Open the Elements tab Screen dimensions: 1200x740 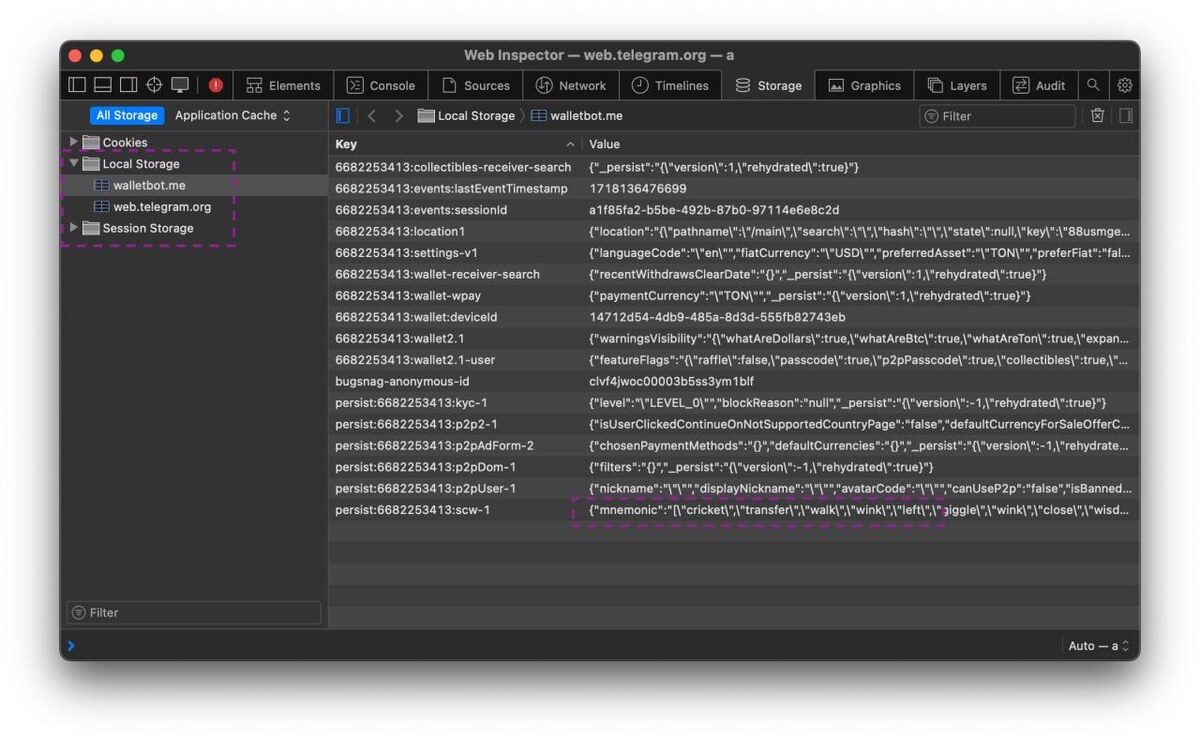(284, 85)
